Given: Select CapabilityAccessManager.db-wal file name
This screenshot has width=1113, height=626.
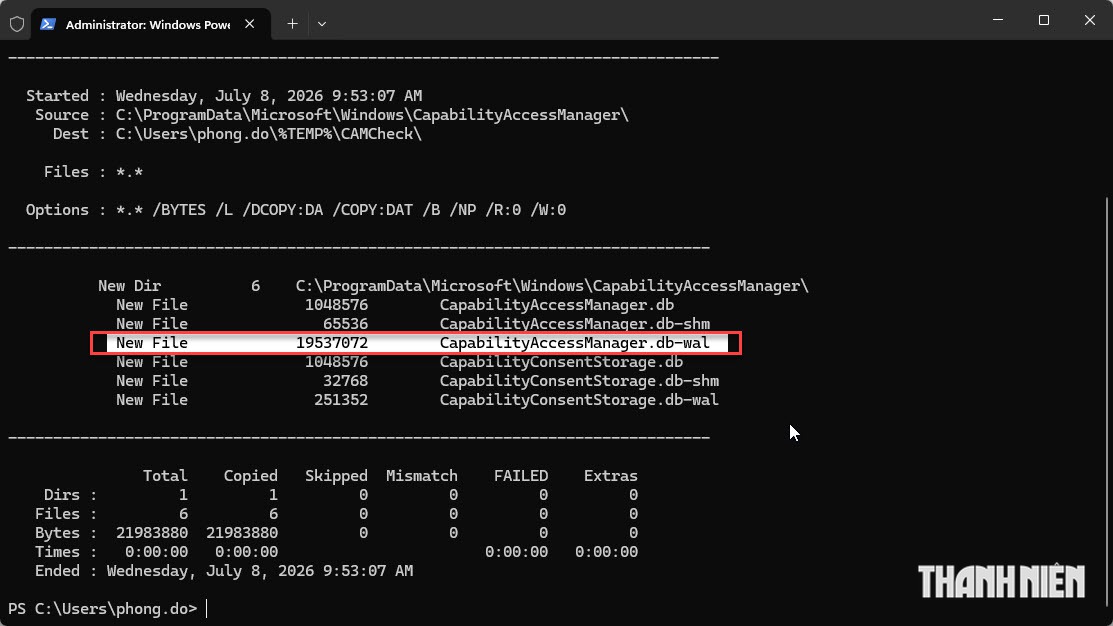Looking at the screenshot, I should pos(574,343).
